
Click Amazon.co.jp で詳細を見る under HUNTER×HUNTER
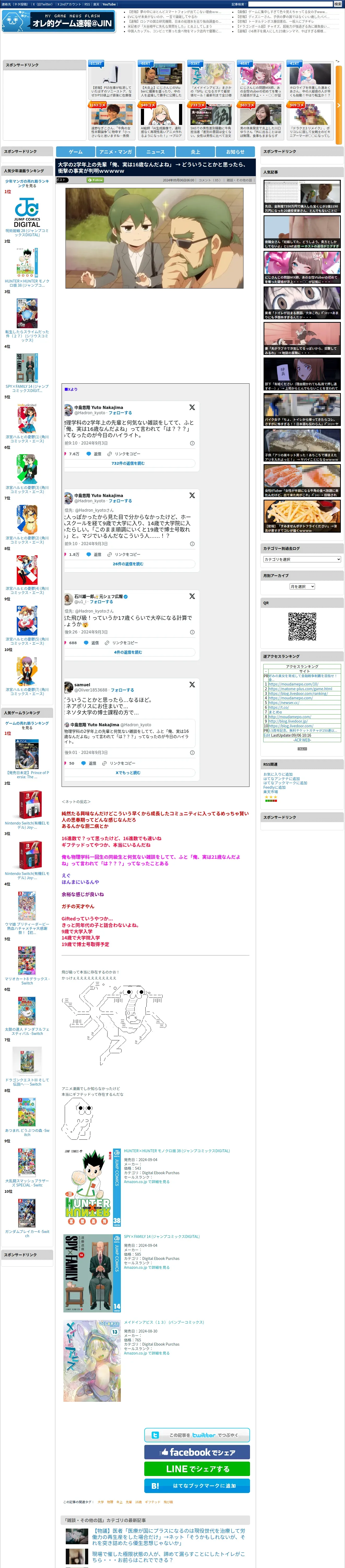(146, 1181)
